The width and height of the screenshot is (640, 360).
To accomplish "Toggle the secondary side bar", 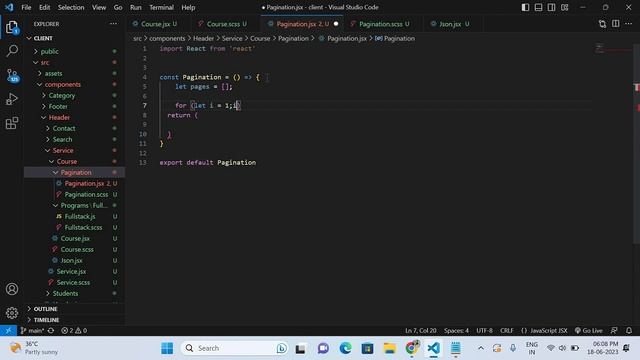I will (551, 7).
